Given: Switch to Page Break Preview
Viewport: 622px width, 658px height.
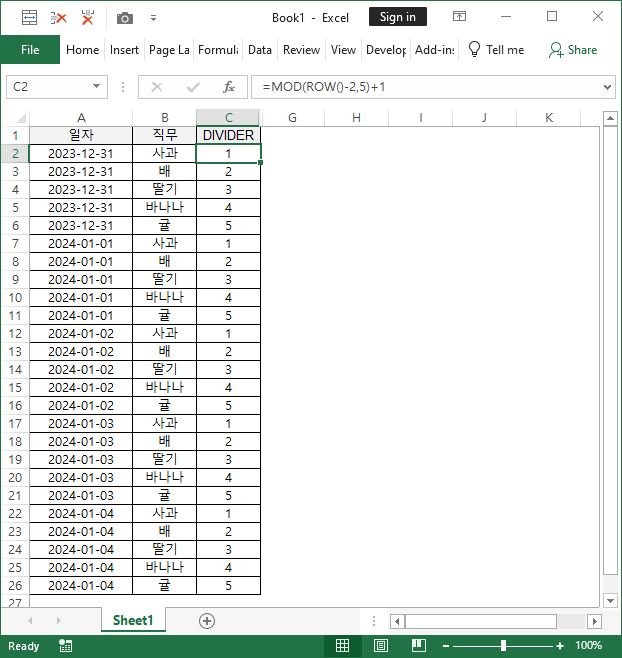Looking at the screenshot, I should [418, 645].
